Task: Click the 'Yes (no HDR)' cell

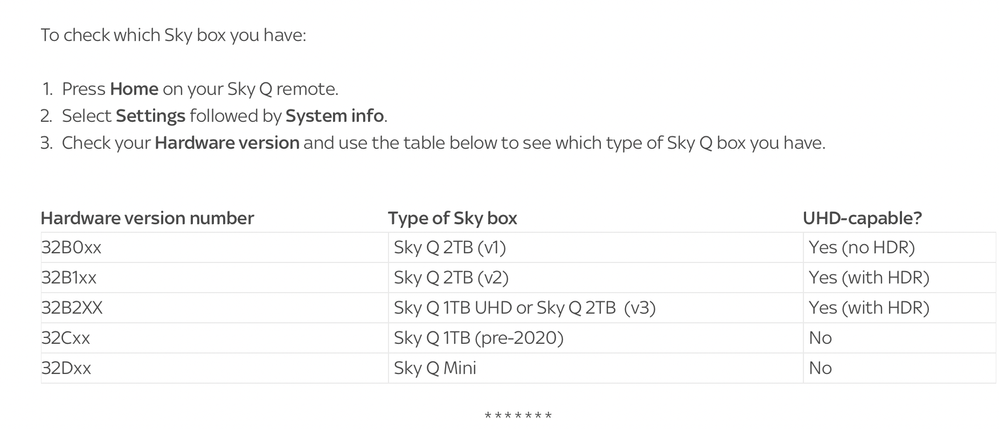Action: [x=862, y=248]
